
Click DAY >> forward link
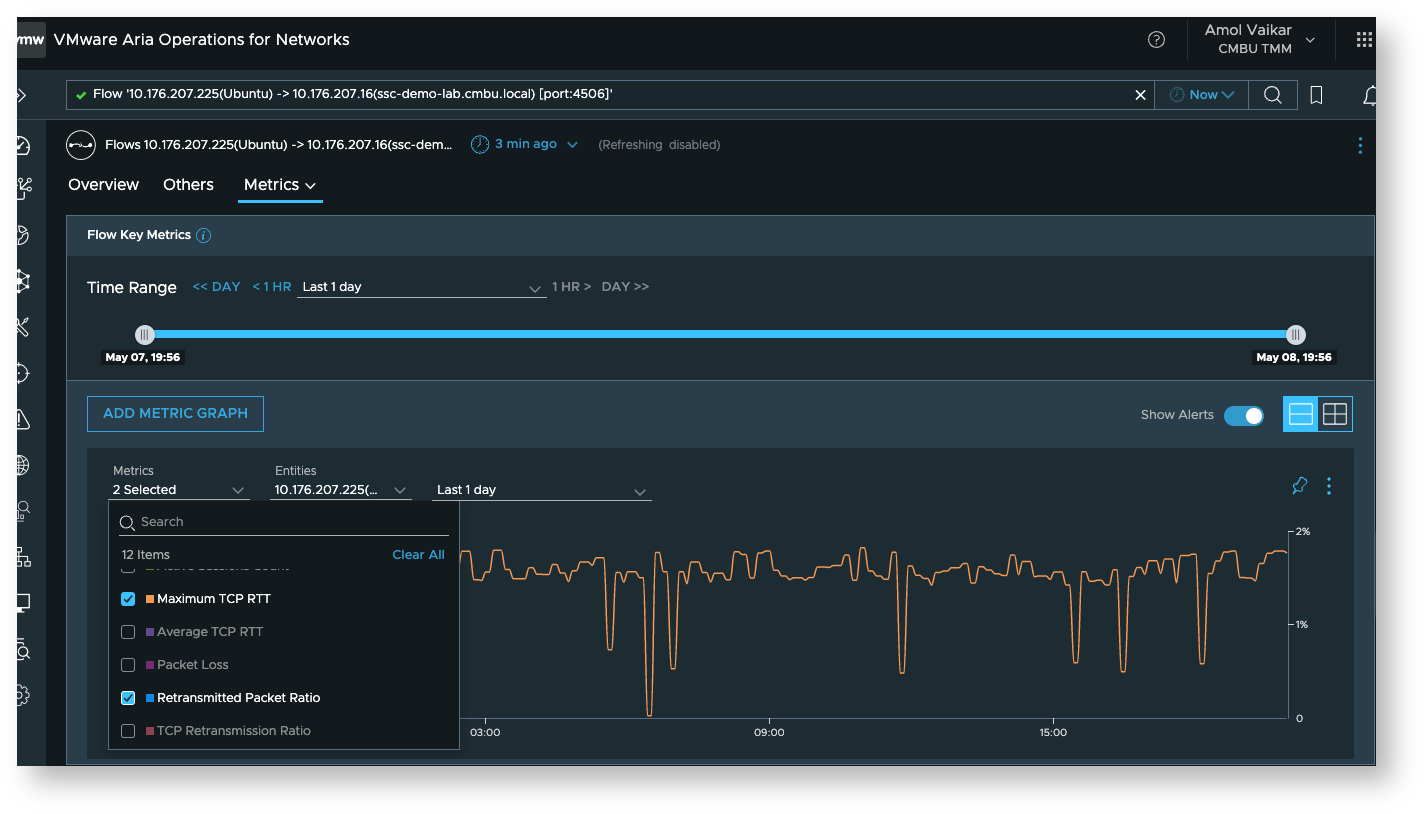(625, 287)
